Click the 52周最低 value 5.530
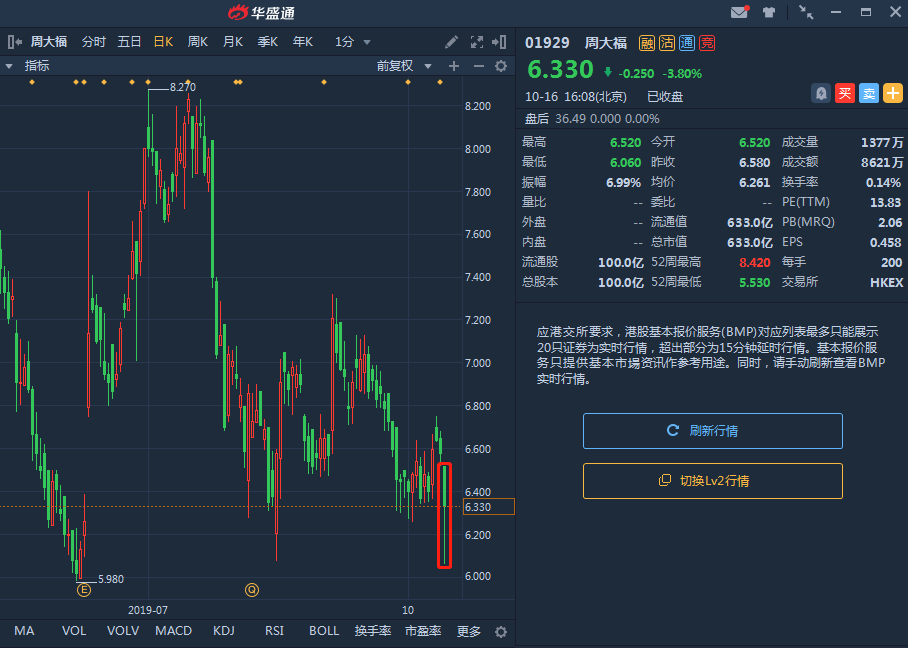The image size is (908, 648). 755,283
